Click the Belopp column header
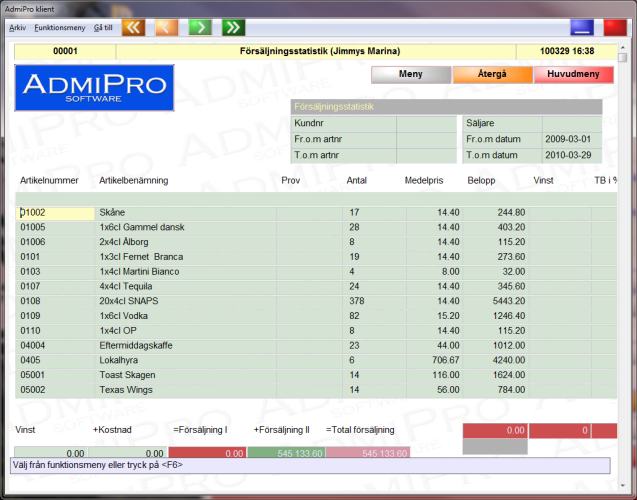 click(x=481, y=181)
